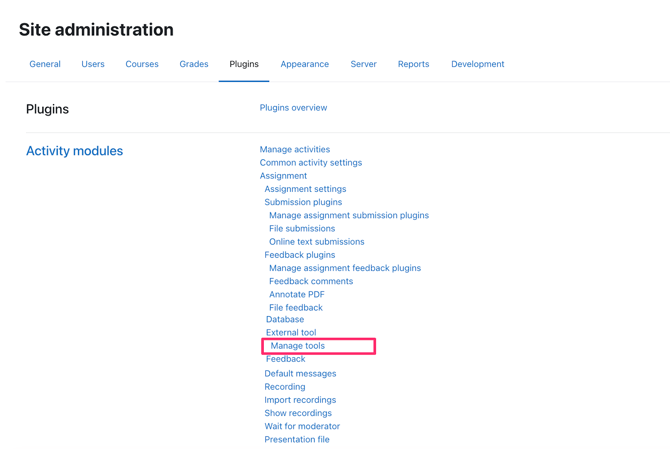
Task: Open Assignment settings link
Action: [305, 189]
